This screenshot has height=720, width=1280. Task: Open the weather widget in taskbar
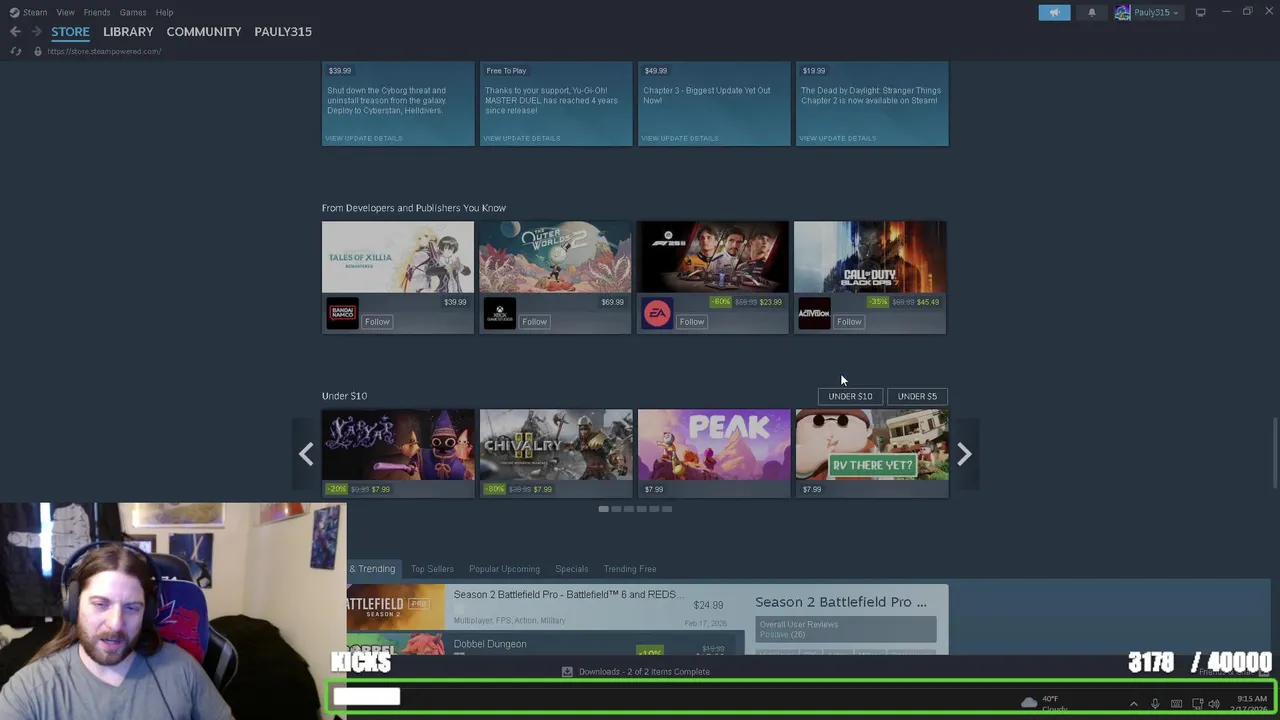[x=1043, y=703]
